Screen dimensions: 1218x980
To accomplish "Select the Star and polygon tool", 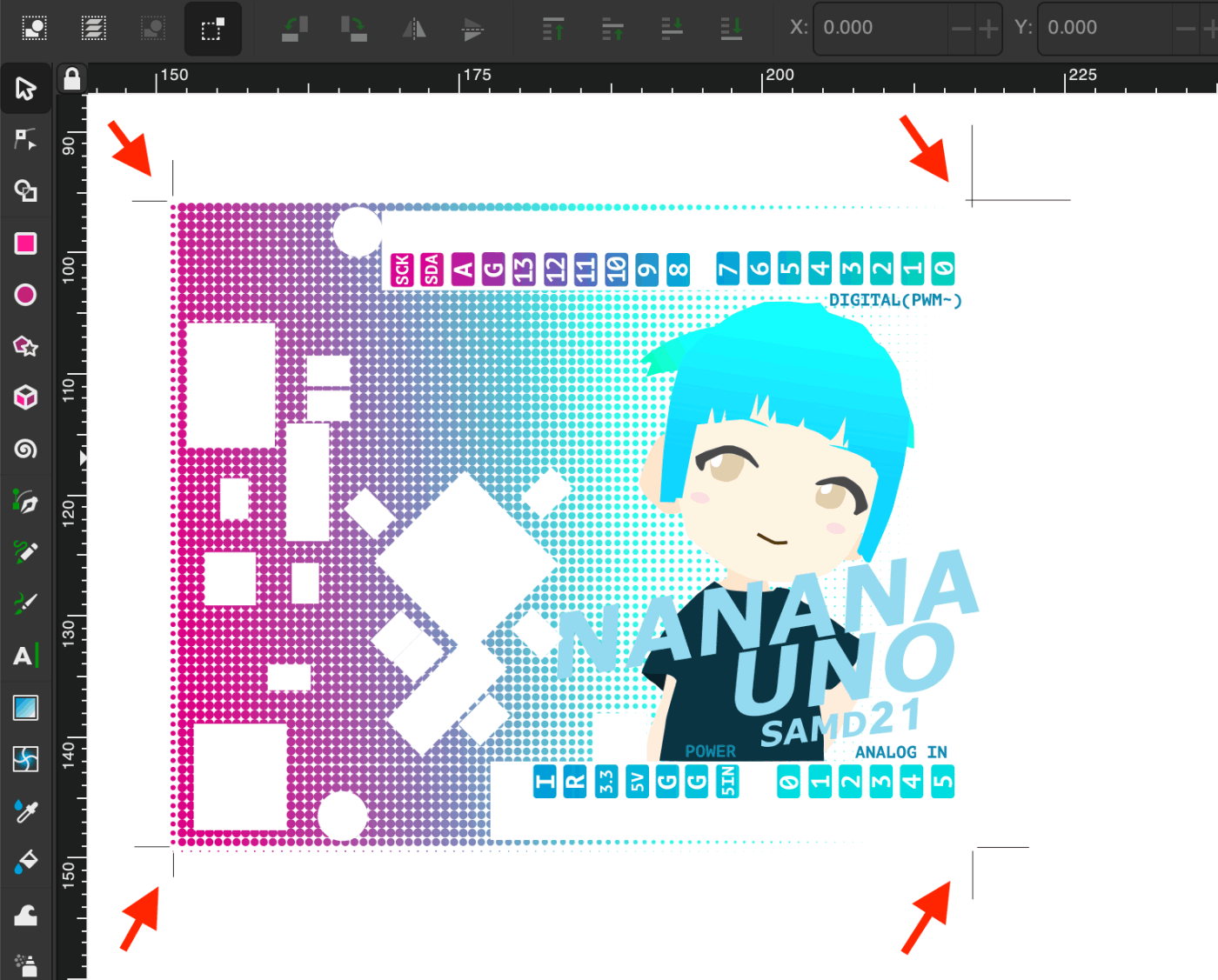I will click(26, 346).
